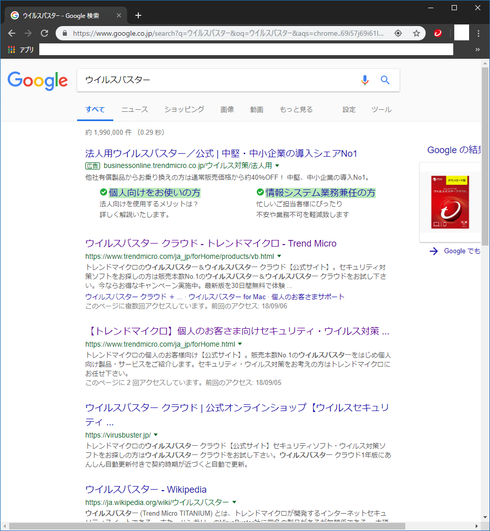Reload the Google search page
Viewport: 490px width, 531px height.
click(44, 33)
